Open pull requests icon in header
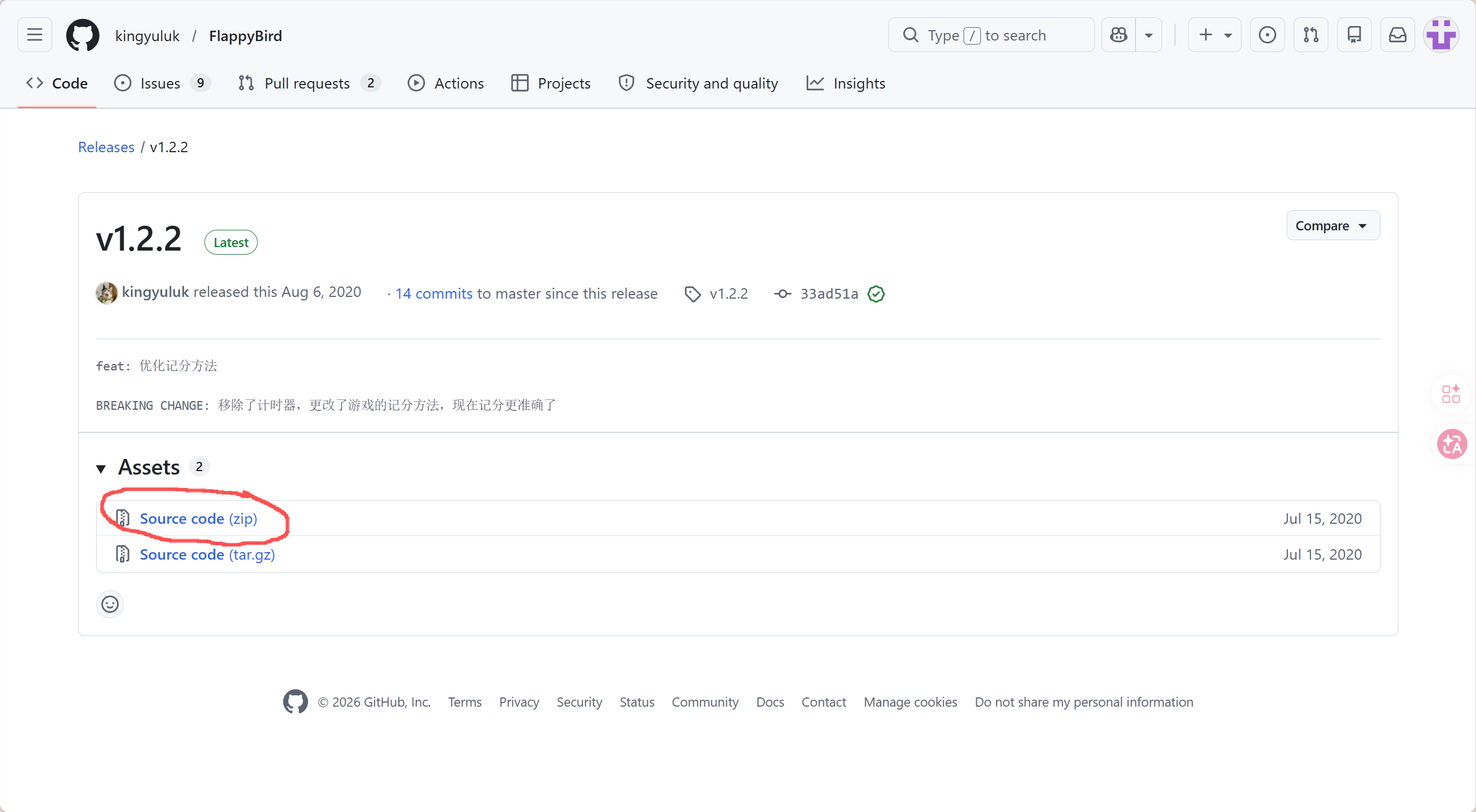 click(x=1311, y=35)
